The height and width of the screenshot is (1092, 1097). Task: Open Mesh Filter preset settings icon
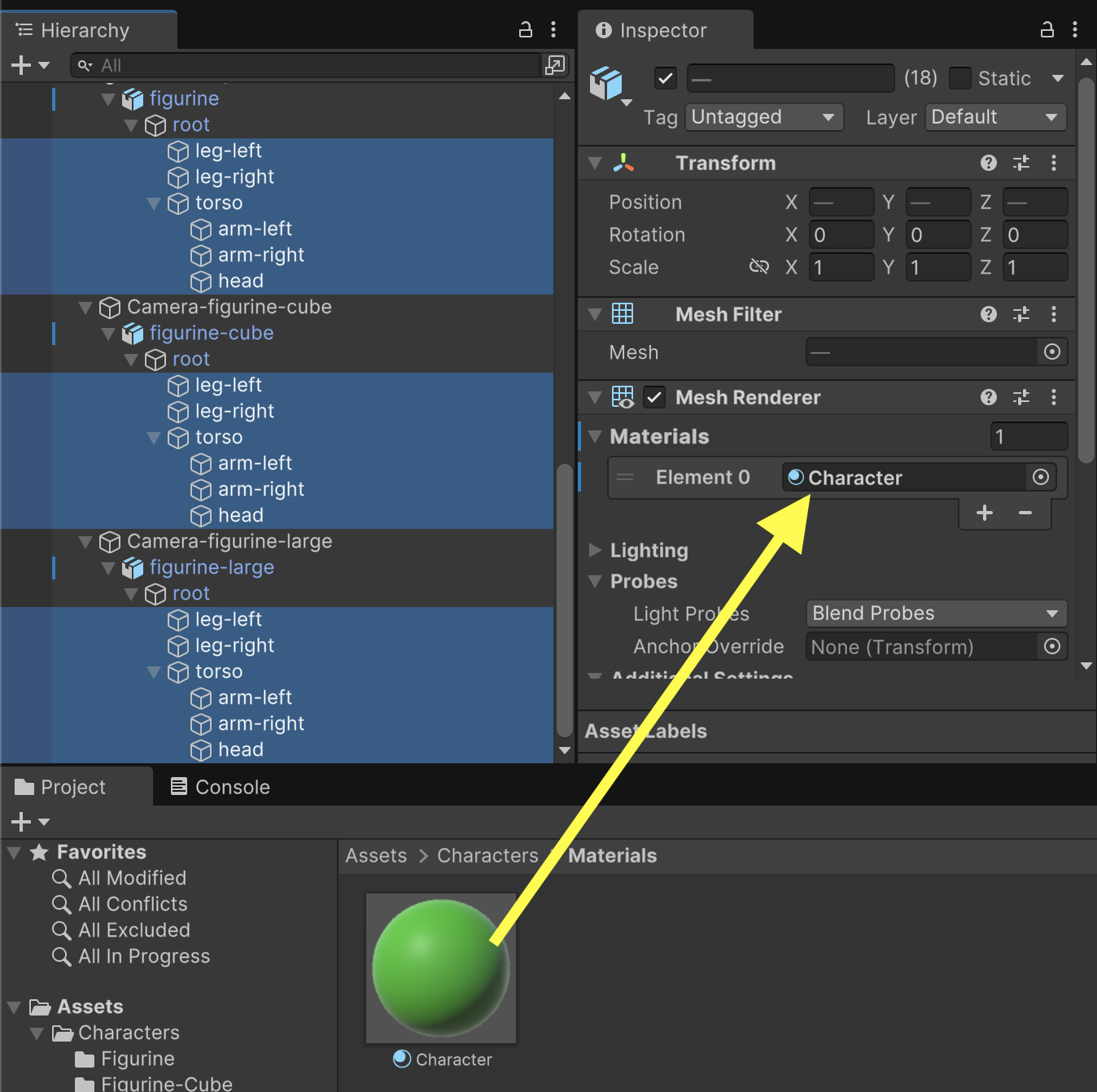point(1021,314)
